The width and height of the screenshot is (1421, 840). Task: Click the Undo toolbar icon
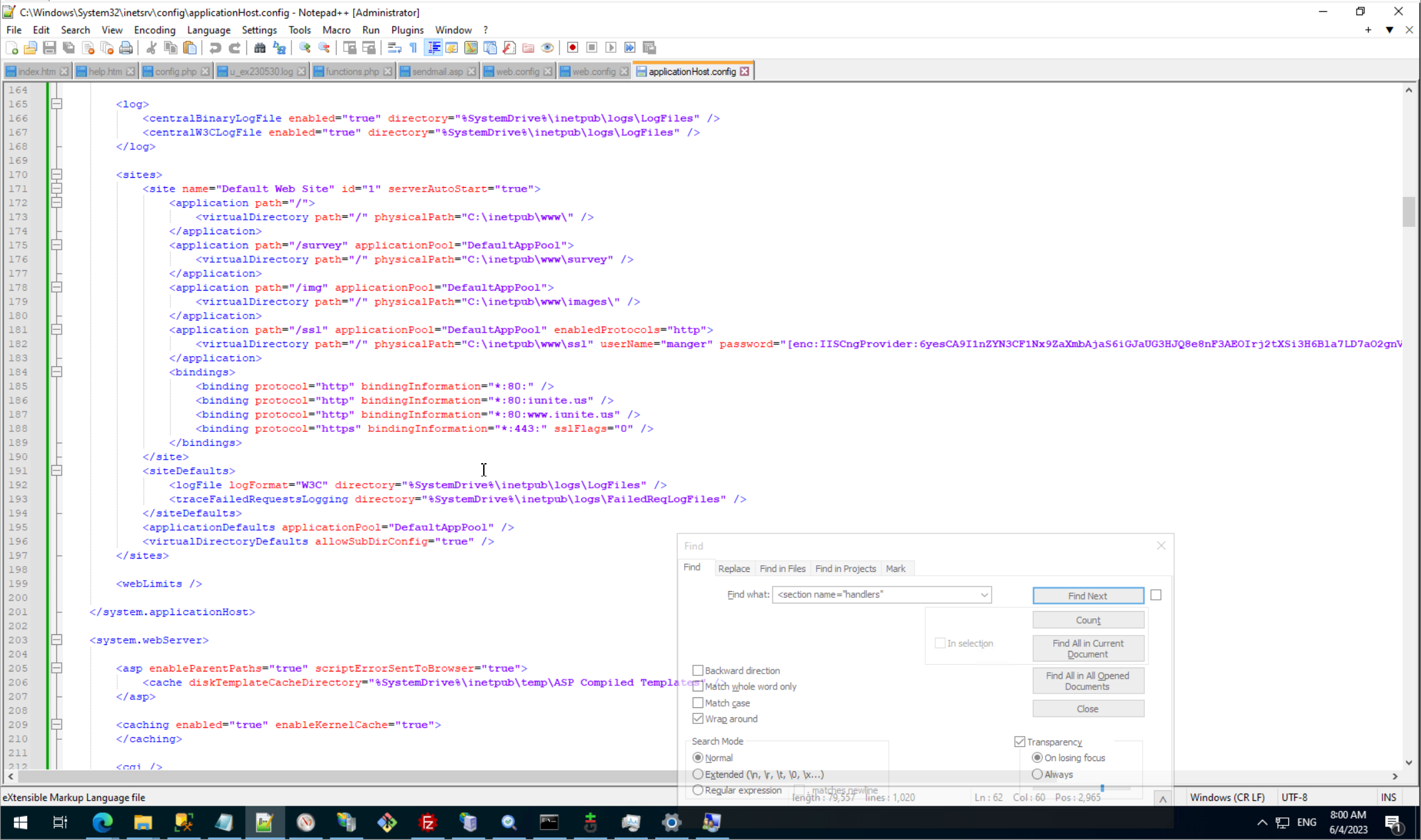pyautogui.click(x=215, y=48)
